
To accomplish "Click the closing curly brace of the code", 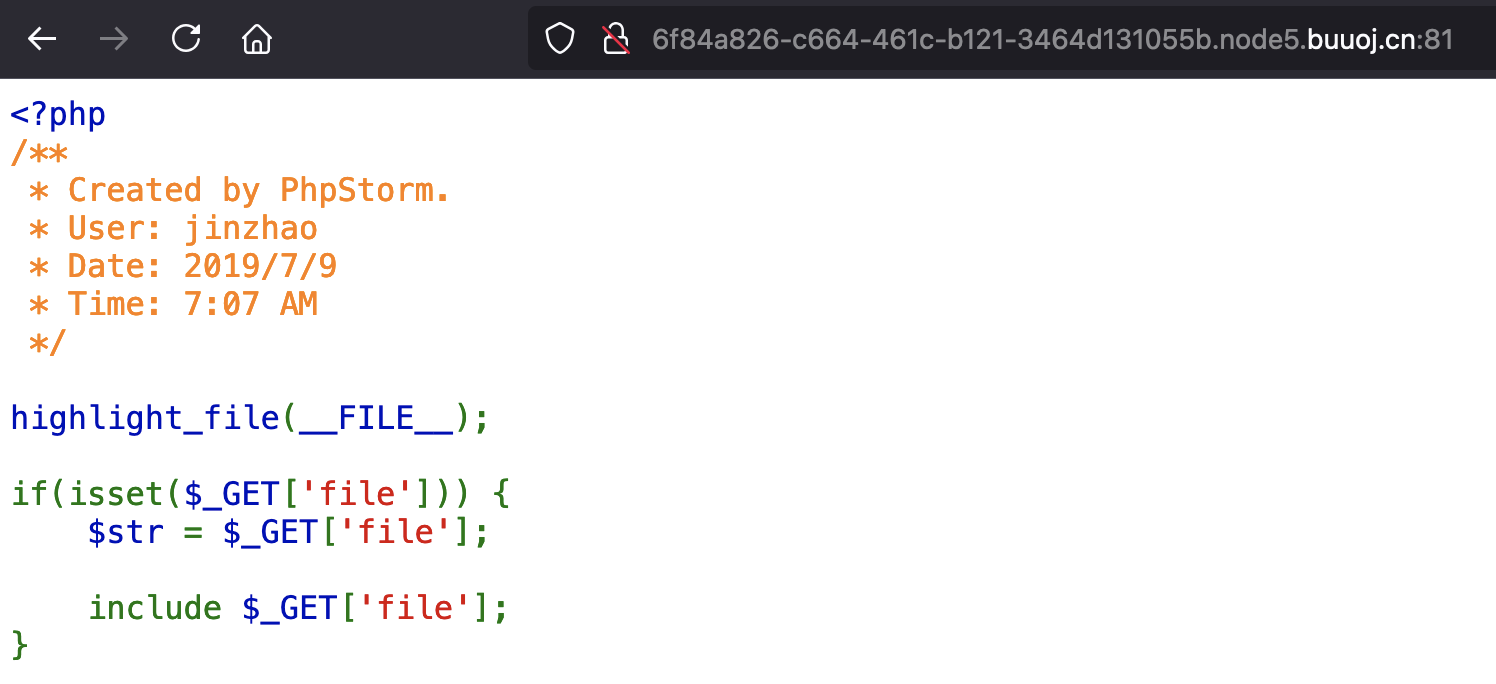I will [20, 645].
